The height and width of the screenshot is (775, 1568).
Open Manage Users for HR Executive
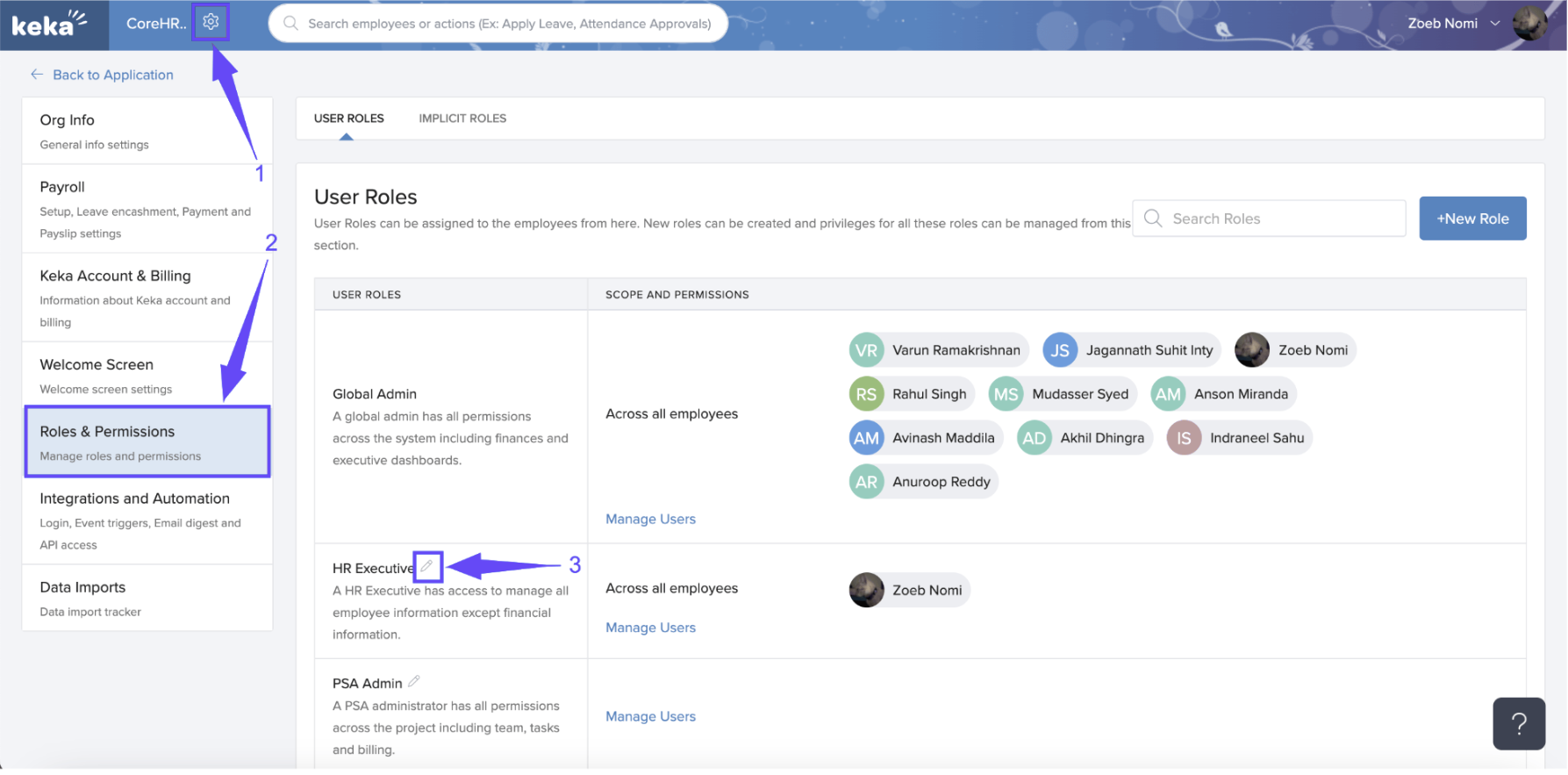pyautogui.click(x=650, y=628)
